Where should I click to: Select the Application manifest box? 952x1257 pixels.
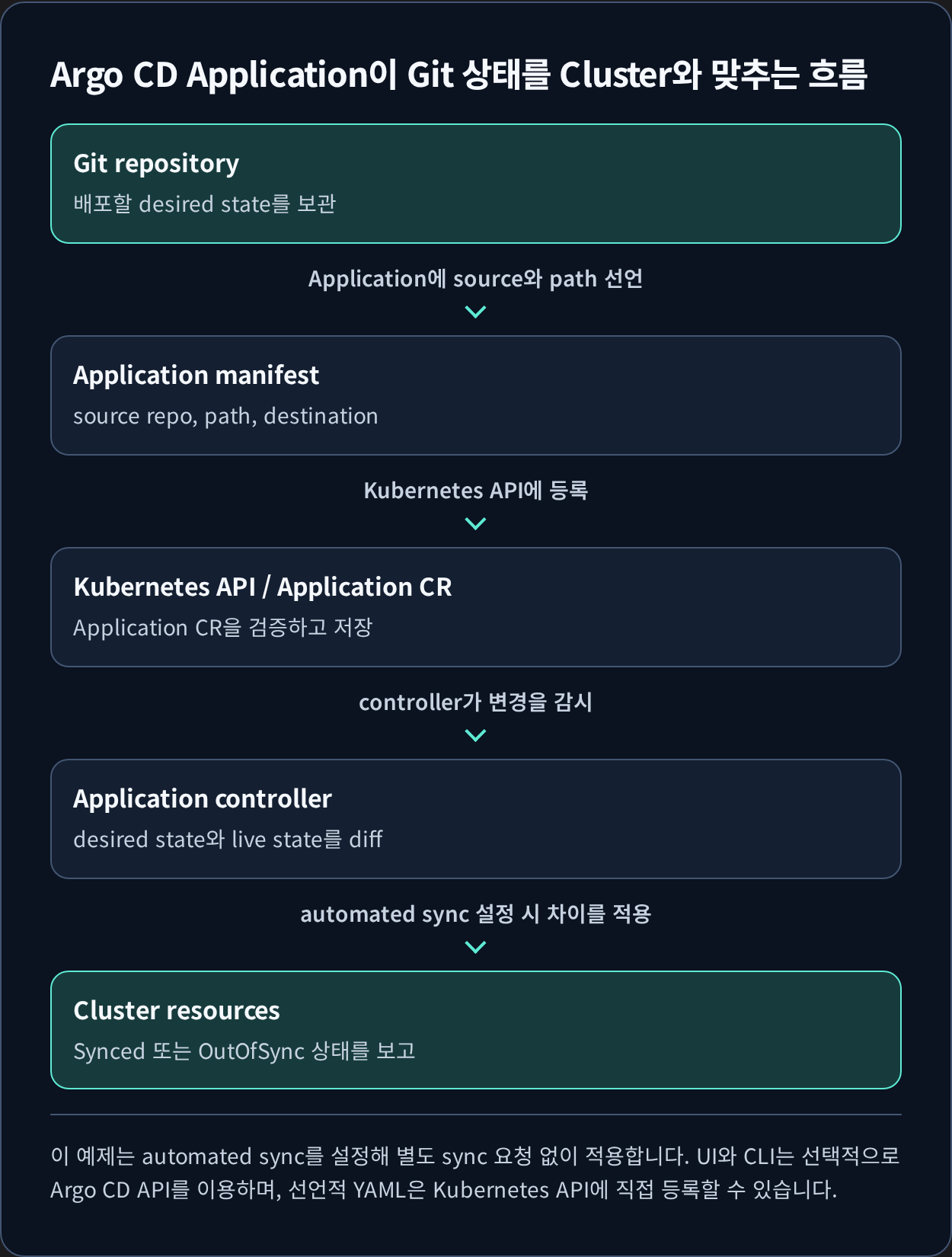point(476,395)
